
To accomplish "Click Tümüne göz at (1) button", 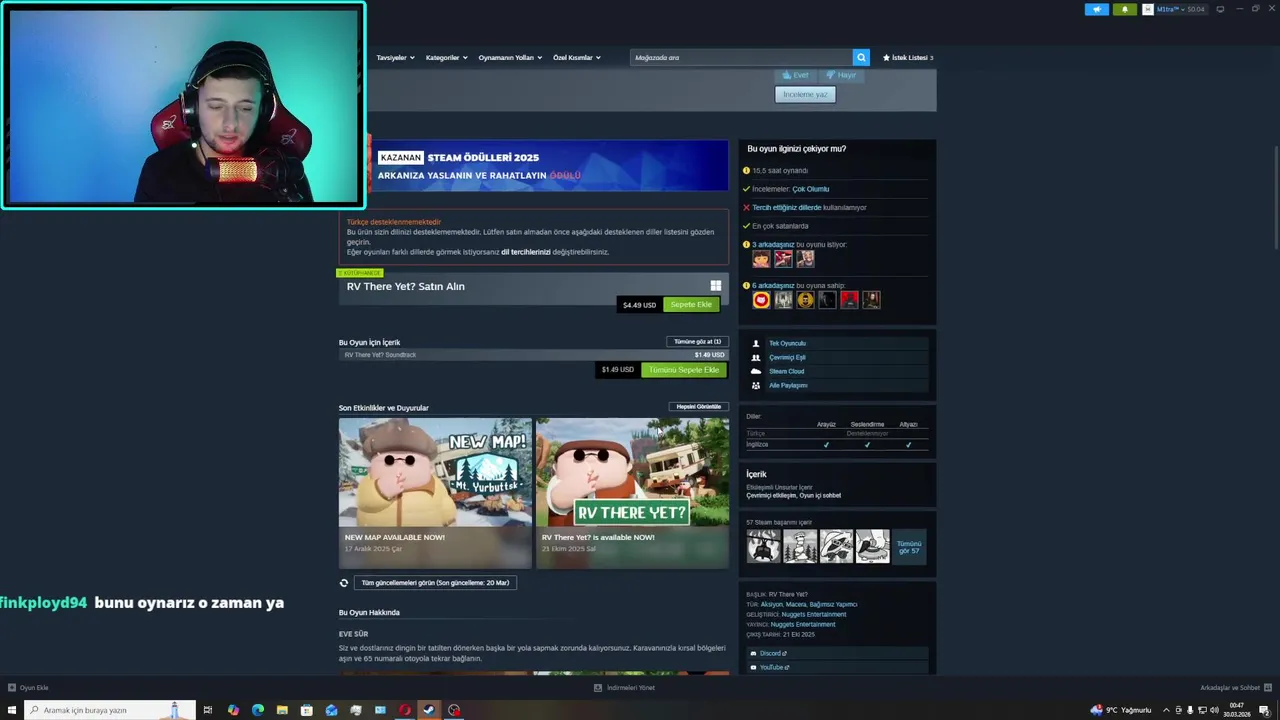I will [698, 341].
